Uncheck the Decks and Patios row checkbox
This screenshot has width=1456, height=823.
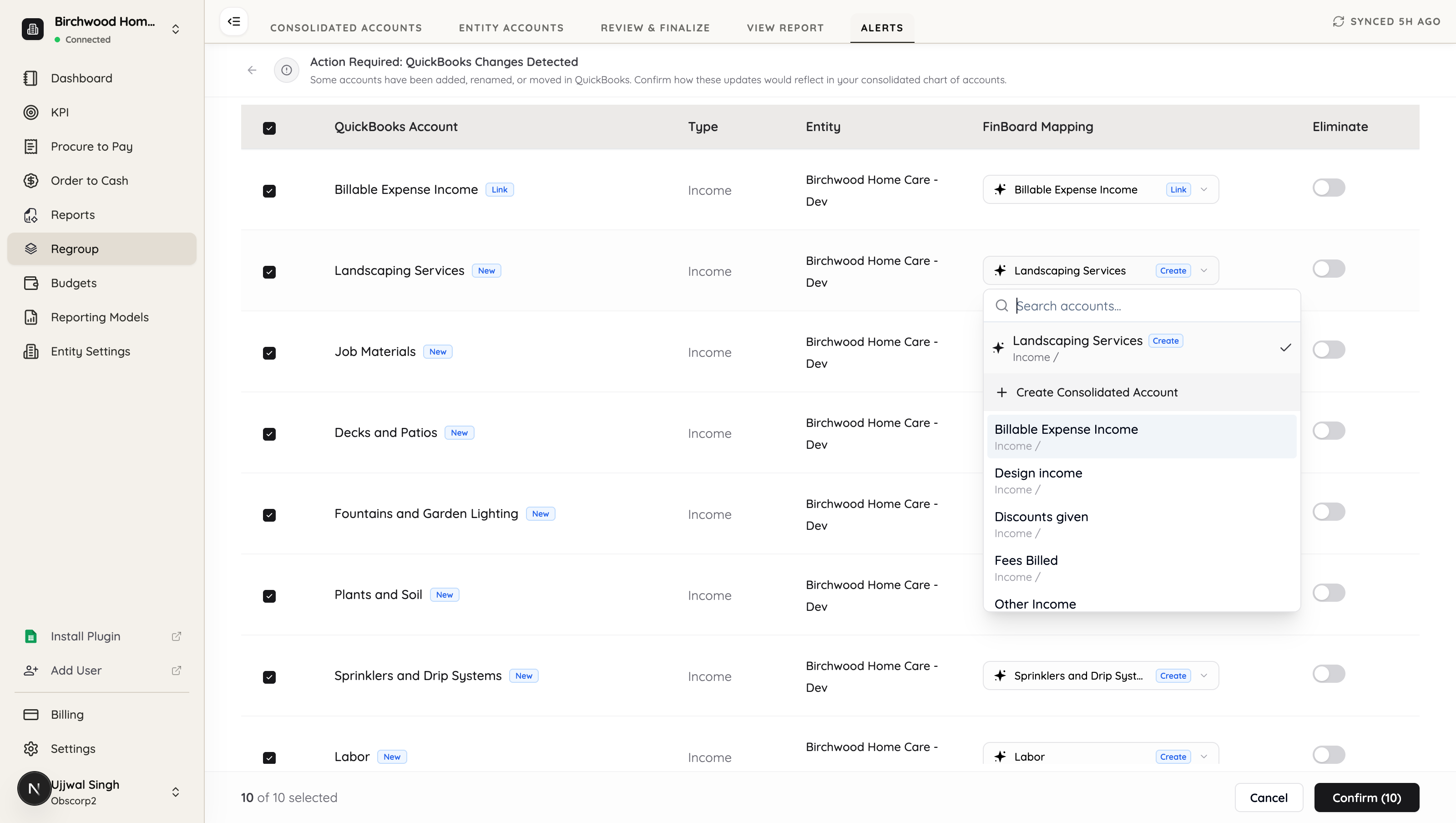coord(269,434)
